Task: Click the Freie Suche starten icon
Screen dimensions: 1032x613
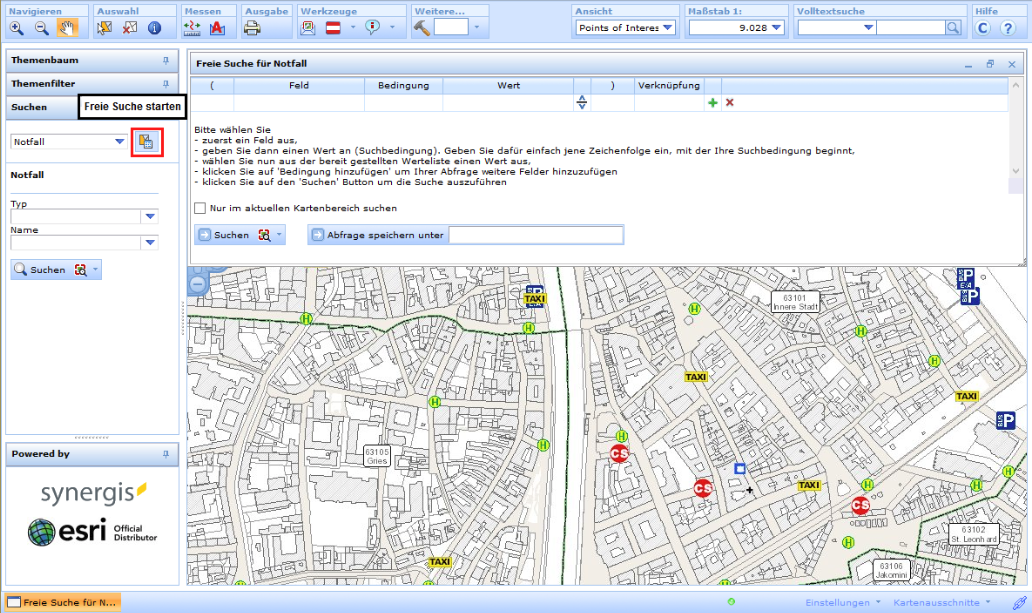Action: [x=145, y=141]
